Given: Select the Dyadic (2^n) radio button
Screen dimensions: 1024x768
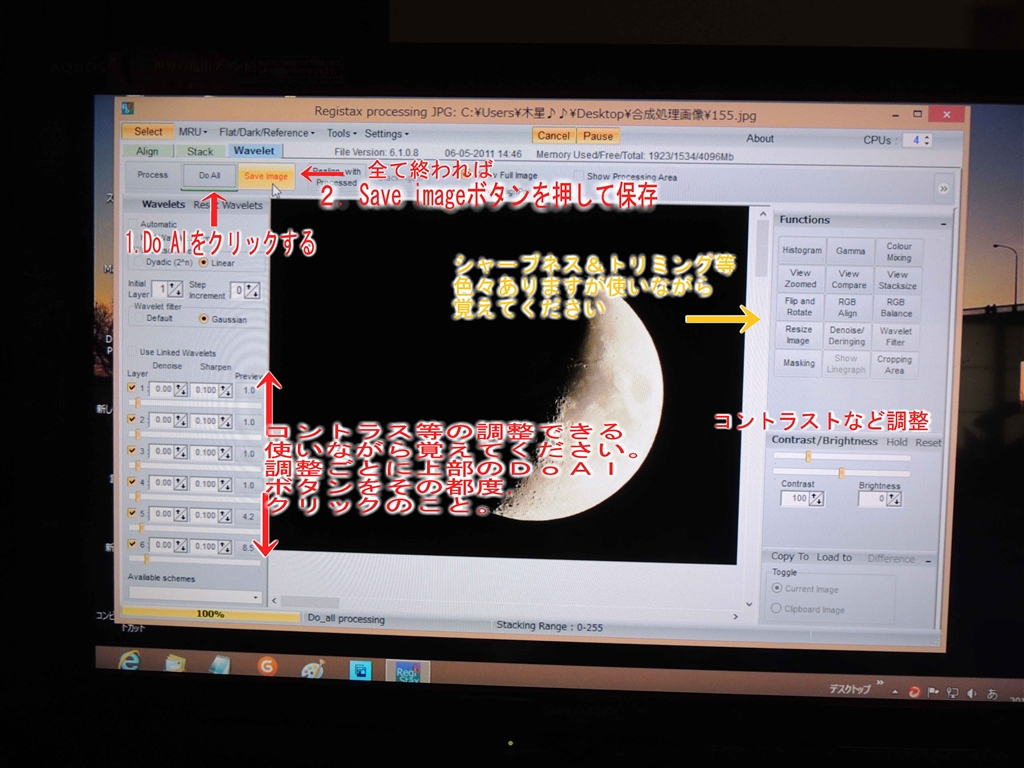Looking at the screenshot, I should point(137,261).
